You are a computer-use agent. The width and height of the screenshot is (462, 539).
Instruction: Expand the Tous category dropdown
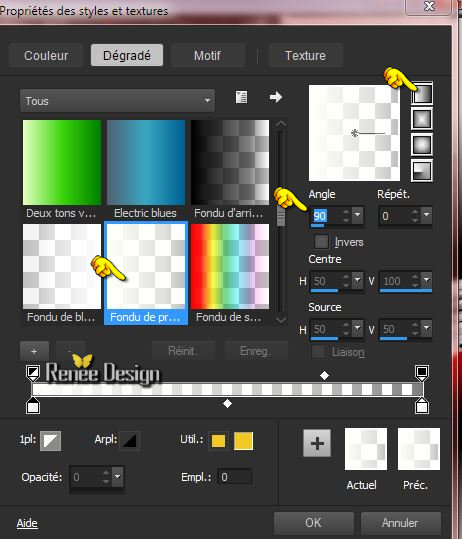click(x=118, y=101)
